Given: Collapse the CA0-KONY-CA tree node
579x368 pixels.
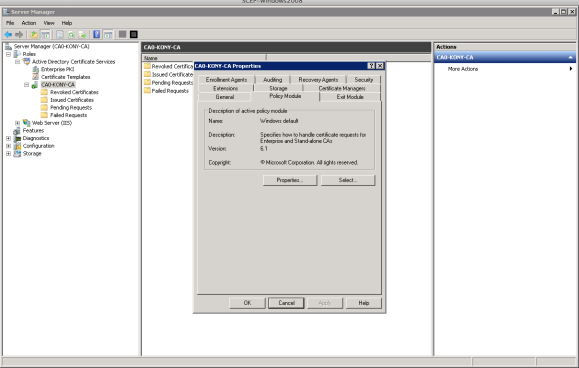Looking at the screenshot, I should [x=26, y=85].
